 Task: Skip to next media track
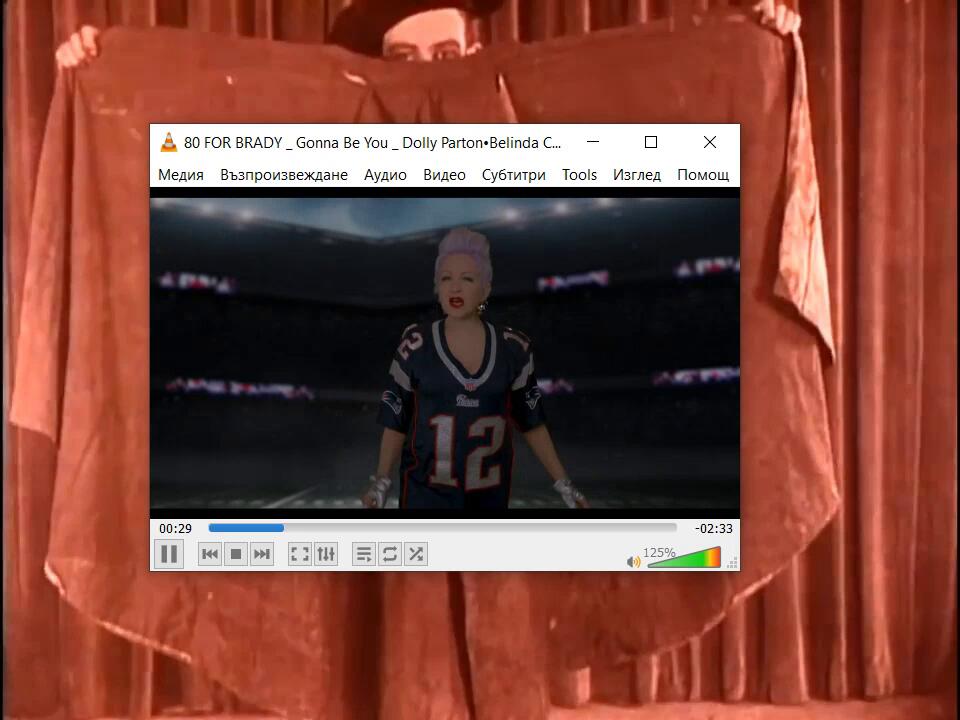[x=262, y=554]
